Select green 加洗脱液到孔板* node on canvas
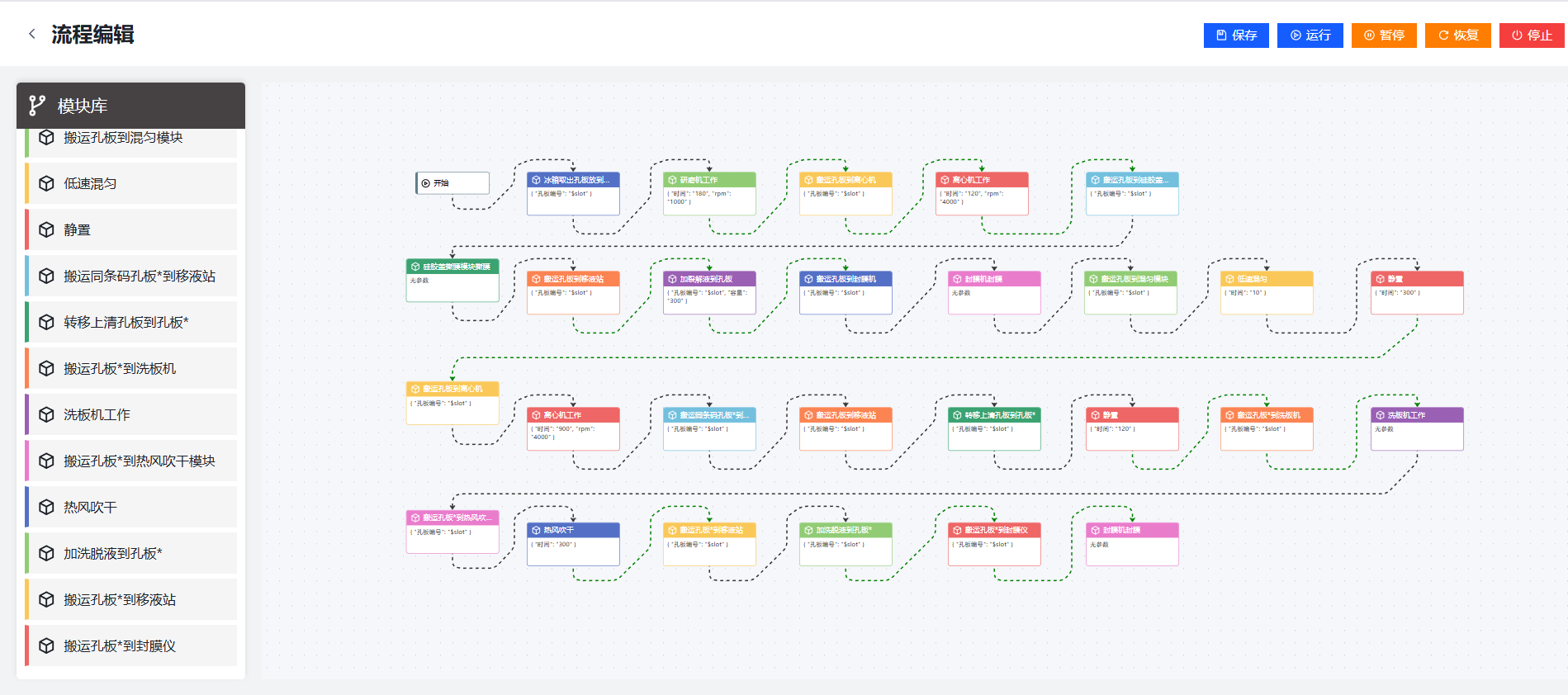 [846, 544]
